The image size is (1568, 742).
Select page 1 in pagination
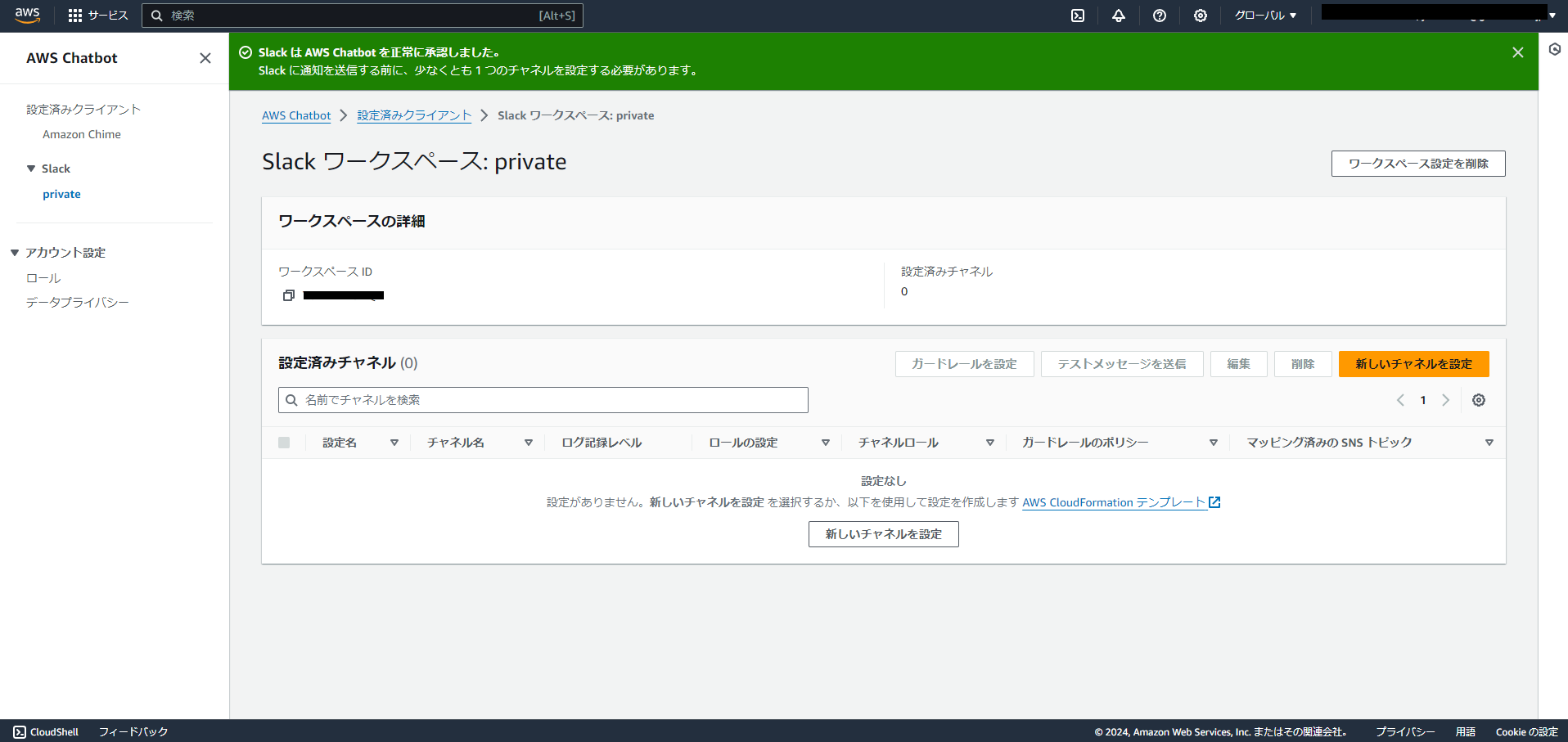1423,400
